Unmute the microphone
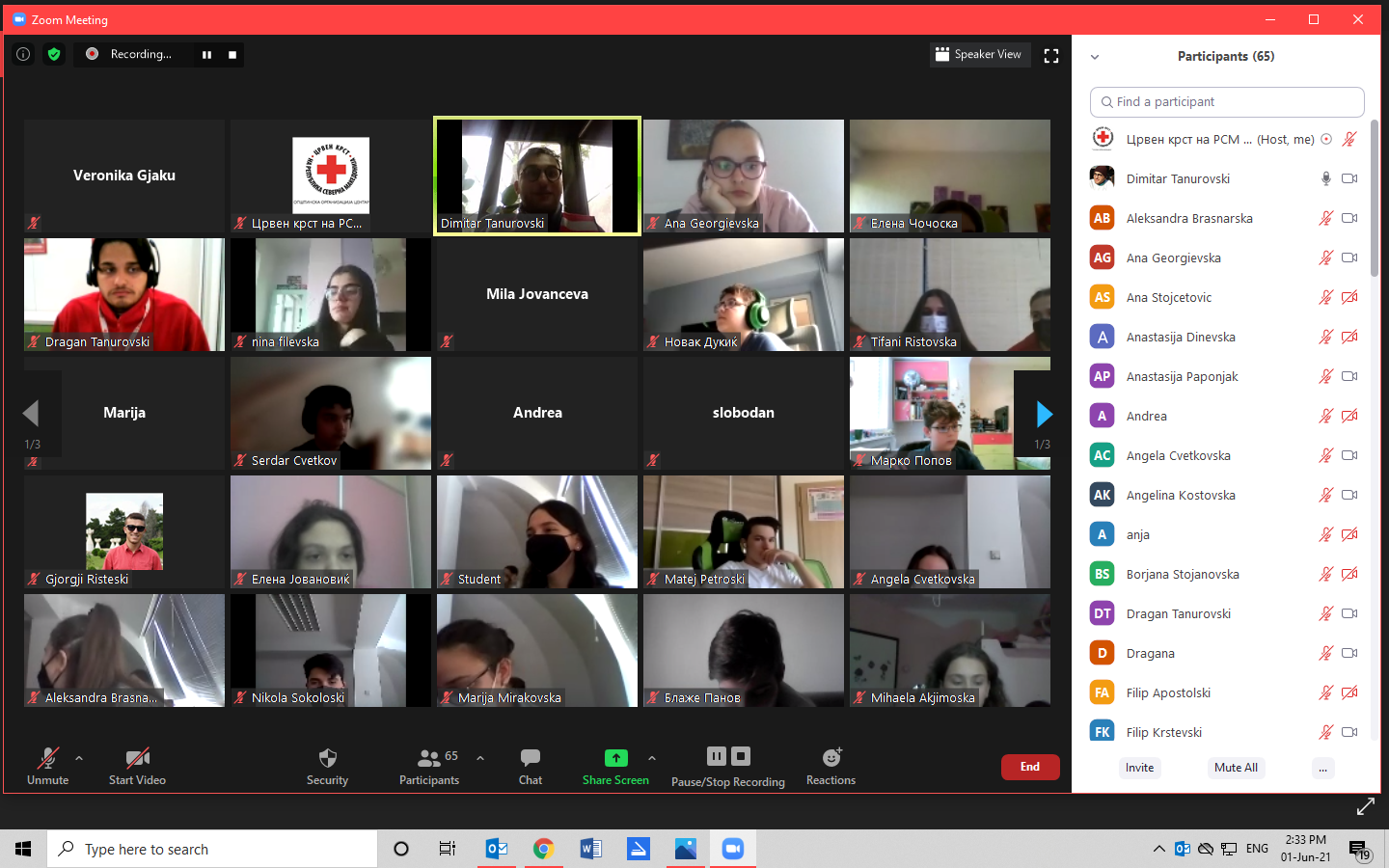The height and width of the screenshot is (868, 1389). (x=47, y=758)
